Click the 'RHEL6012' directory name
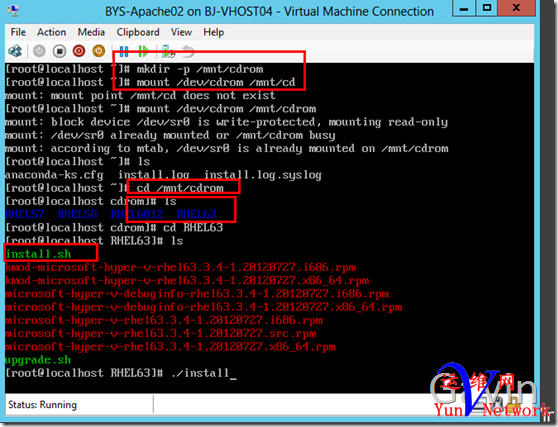The image size is (558, 427). pos(137,214)
